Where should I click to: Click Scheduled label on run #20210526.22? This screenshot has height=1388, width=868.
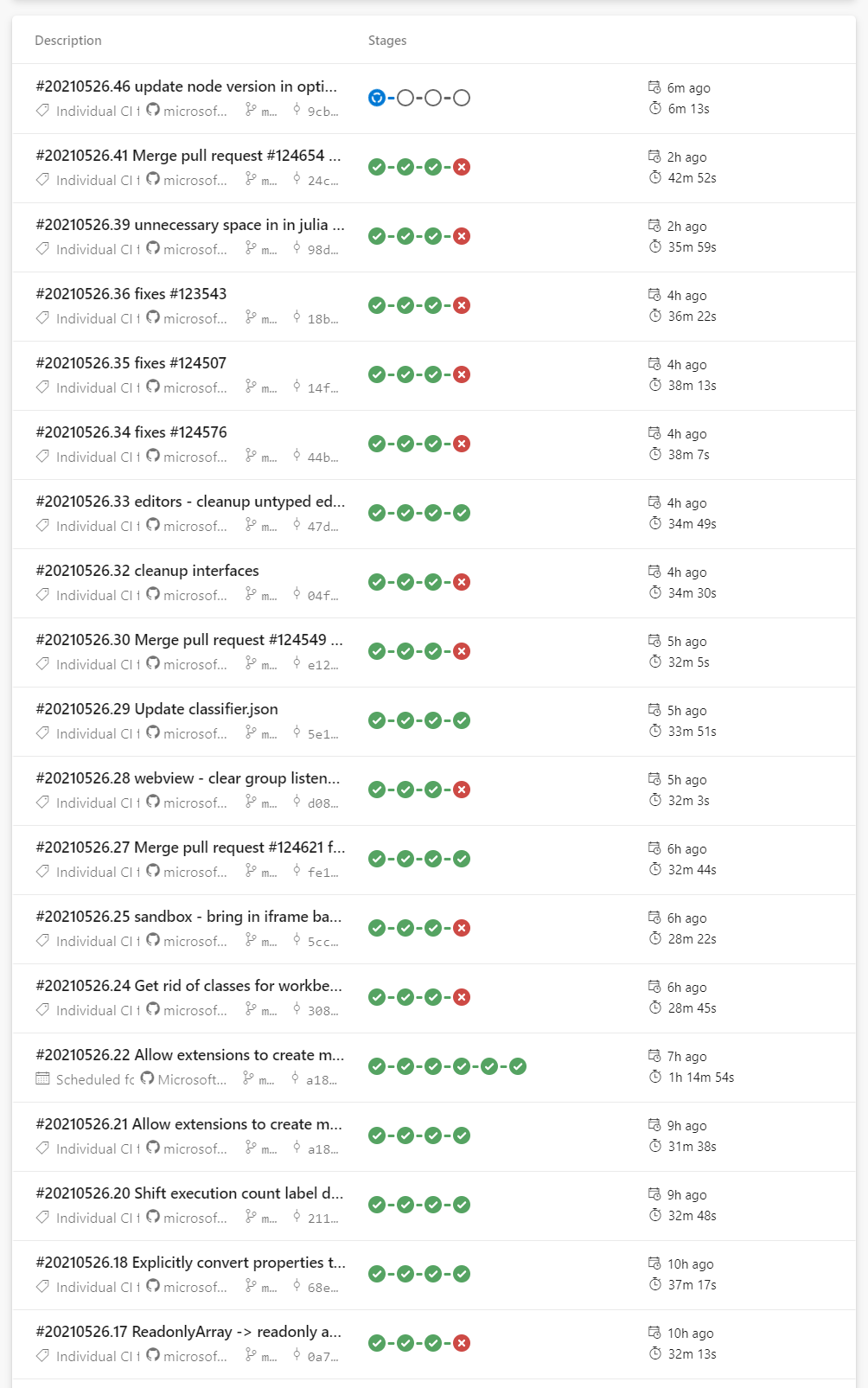[95, 1079]
